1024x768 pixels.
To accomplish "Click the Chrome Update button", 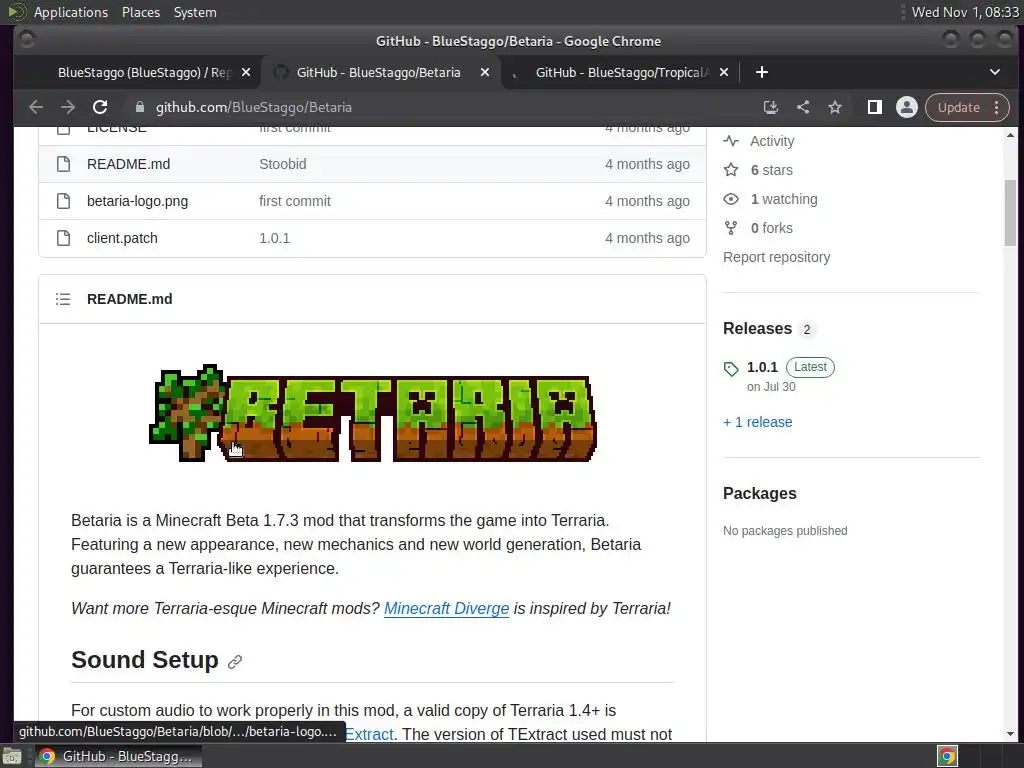I will [958, 107].
